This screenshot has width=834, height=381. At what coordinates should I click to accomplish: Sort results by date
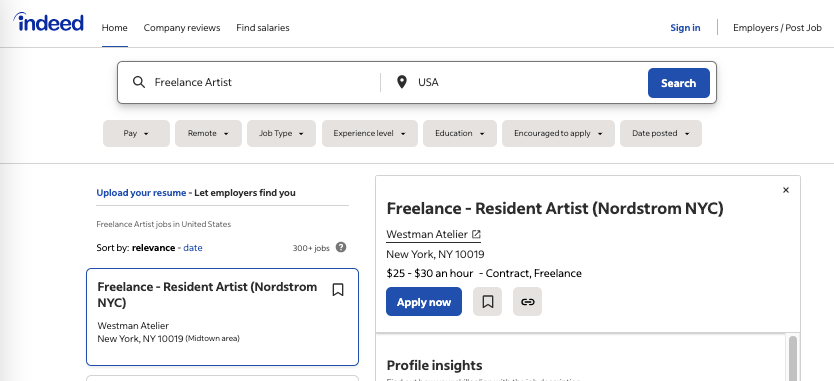193,248
